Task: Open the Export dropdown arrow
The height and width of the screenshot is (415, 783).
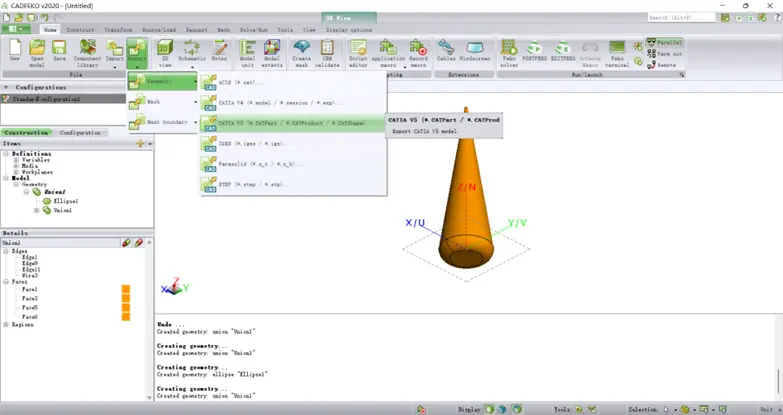Action: [137, 66]
